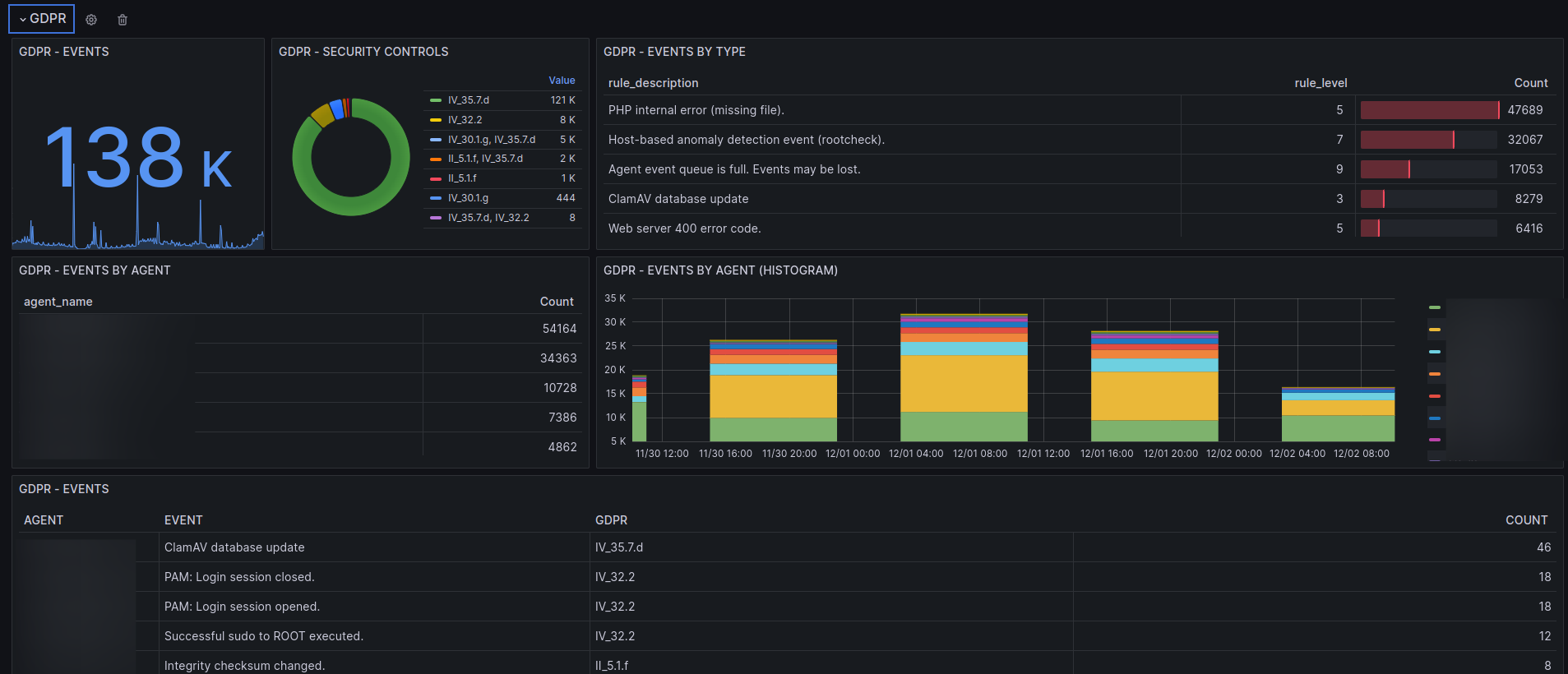Click the agent_name column header
Viewport: 1568px width, 674px height.
pyautogui.click(x=58, y=302)
